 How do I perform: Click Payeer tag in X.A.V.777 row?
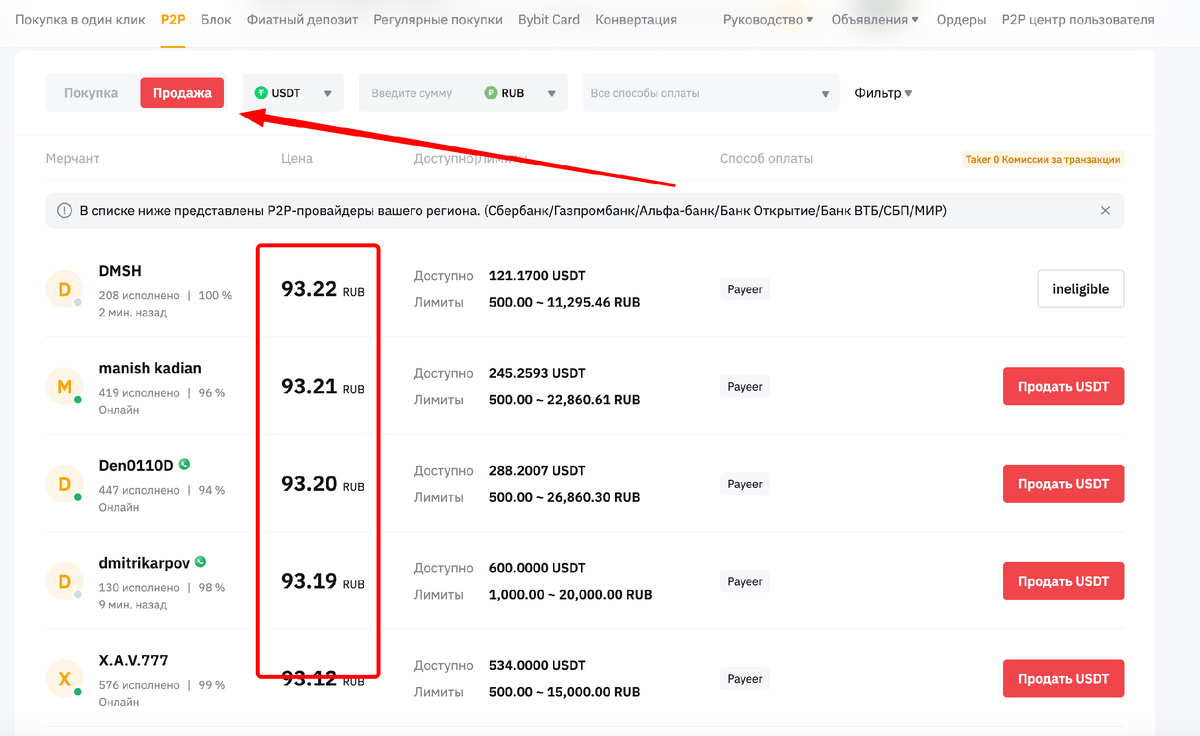745,679
